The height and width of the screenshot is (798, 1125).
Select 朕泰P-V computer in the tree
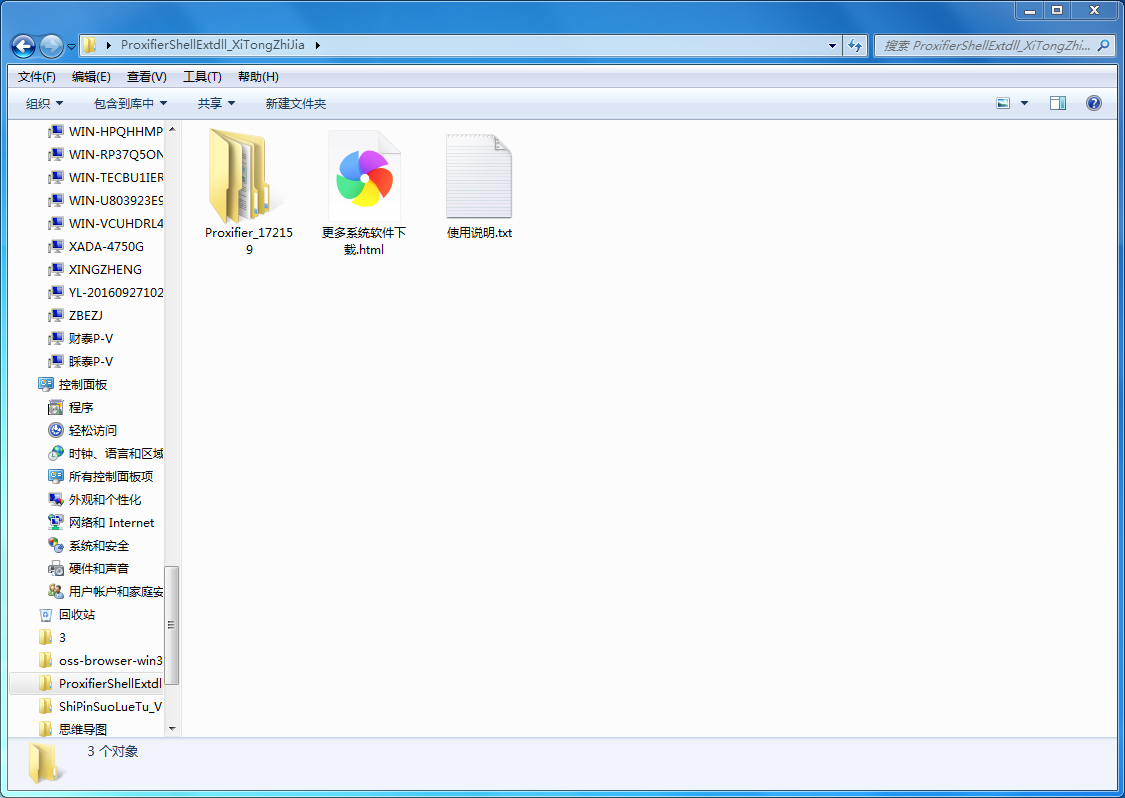80,361
